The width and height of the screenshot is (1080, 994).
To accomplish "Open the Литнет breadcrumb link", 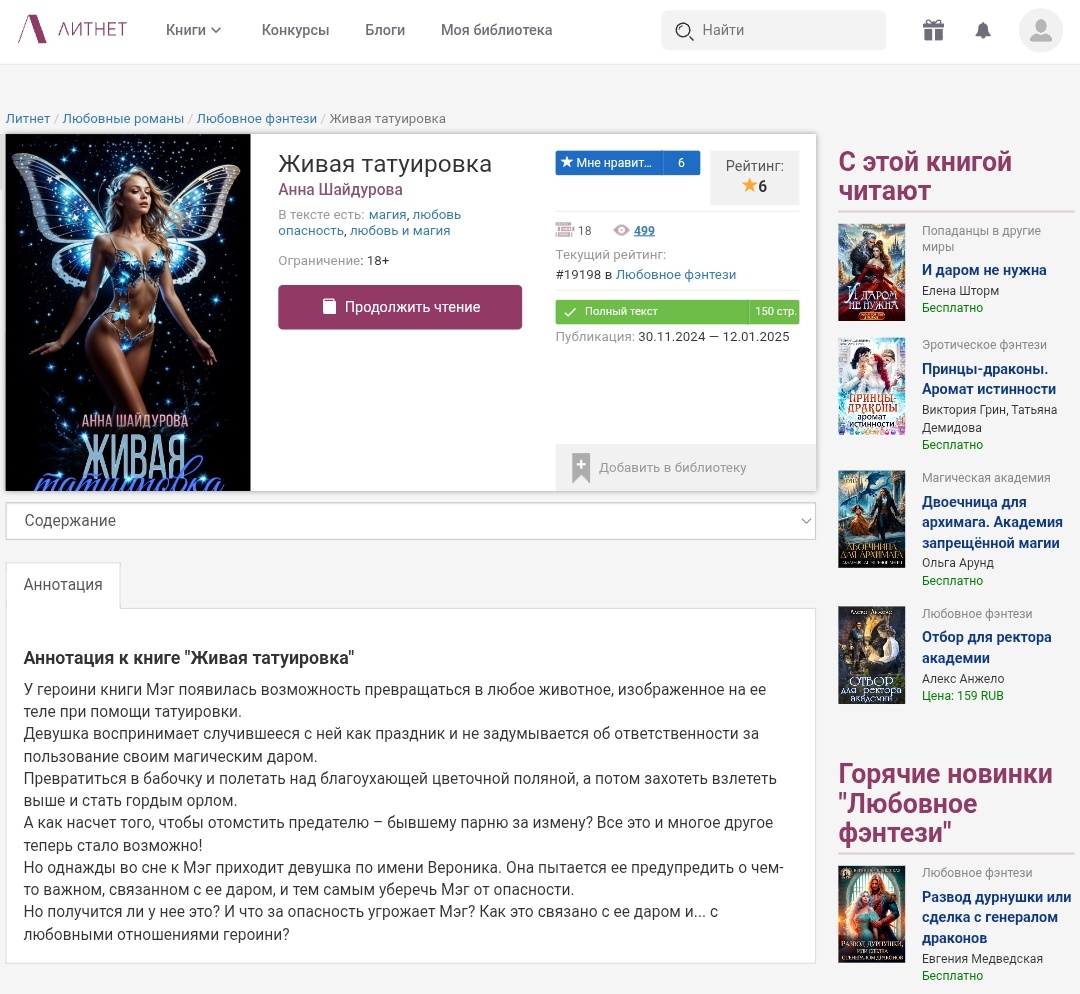I will tap(28, 118).
